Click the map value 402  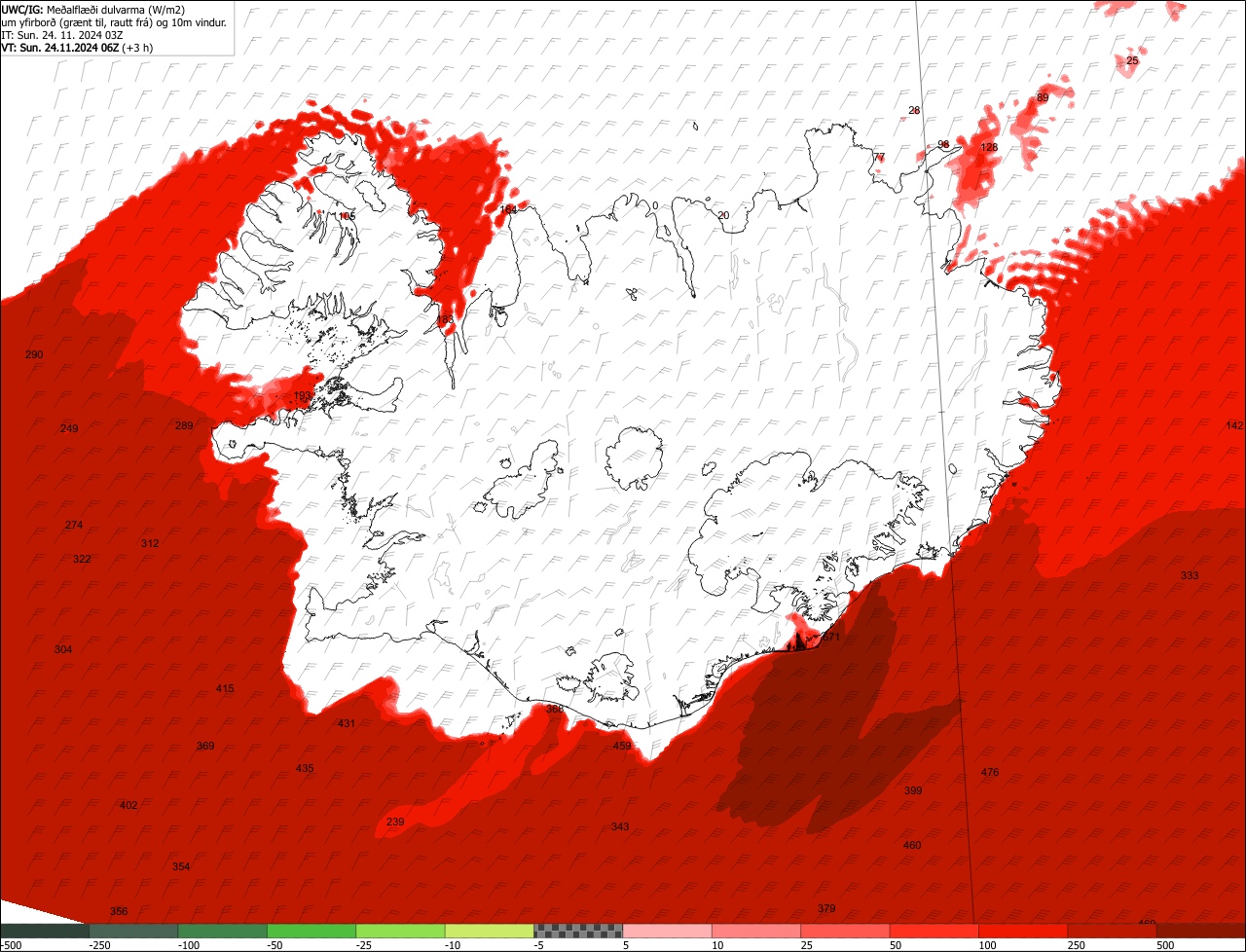128,805
